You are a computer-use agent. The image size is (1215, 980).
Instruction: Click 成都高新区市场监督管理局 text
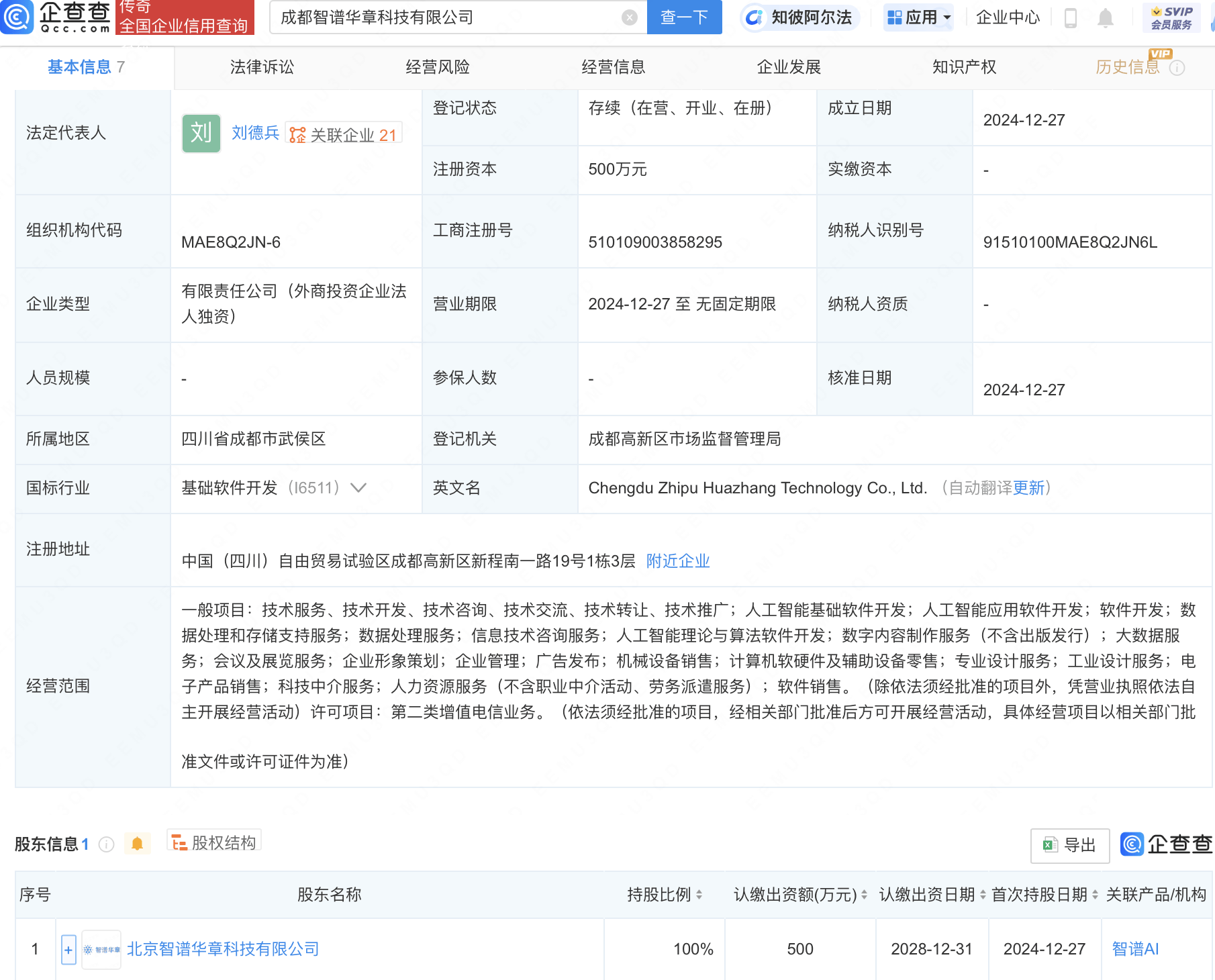pos(685,439)
